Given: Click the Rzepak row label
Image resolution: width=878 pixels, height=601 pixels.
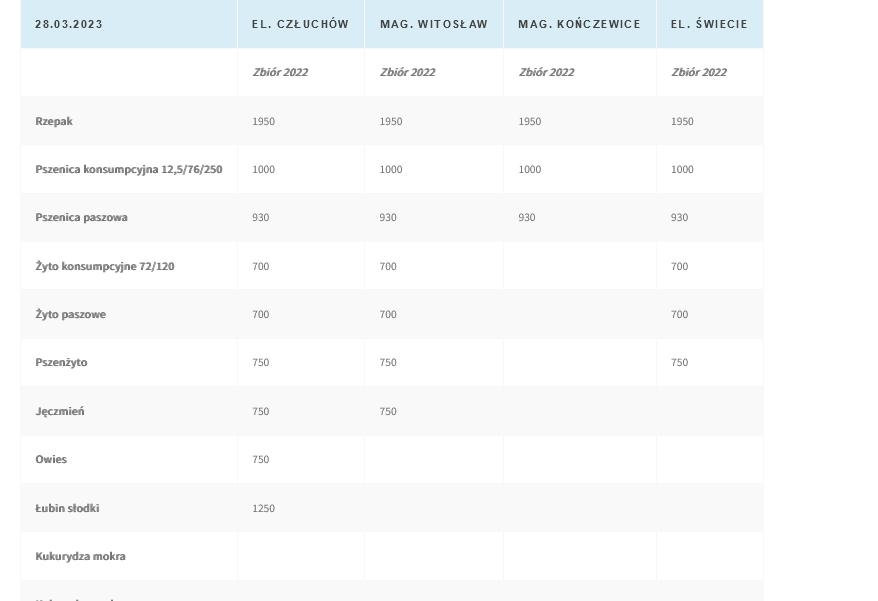Looking at the screenshot, I should tap(54, 121).
